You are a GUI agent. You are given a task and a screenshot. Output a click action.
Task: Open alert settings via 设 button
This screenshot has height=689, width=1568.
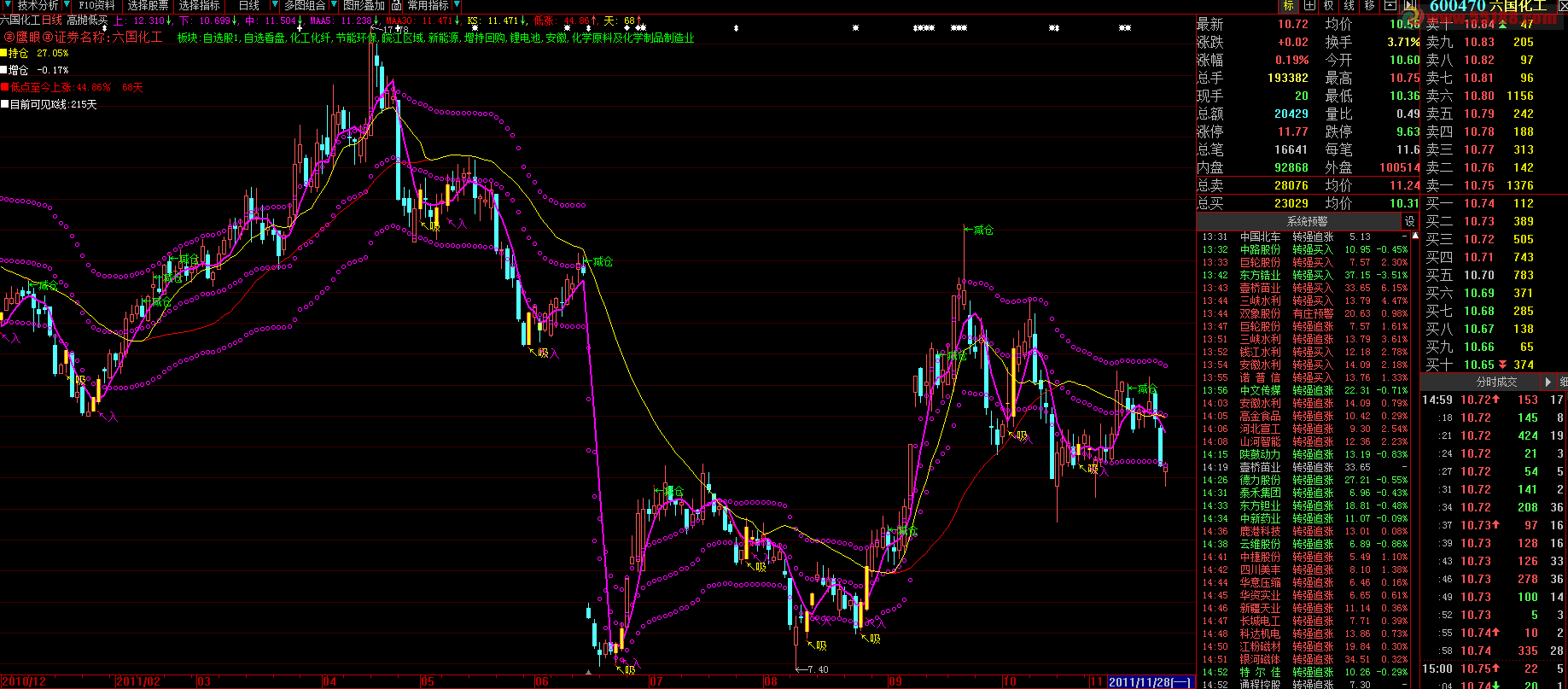[1410, 221]
